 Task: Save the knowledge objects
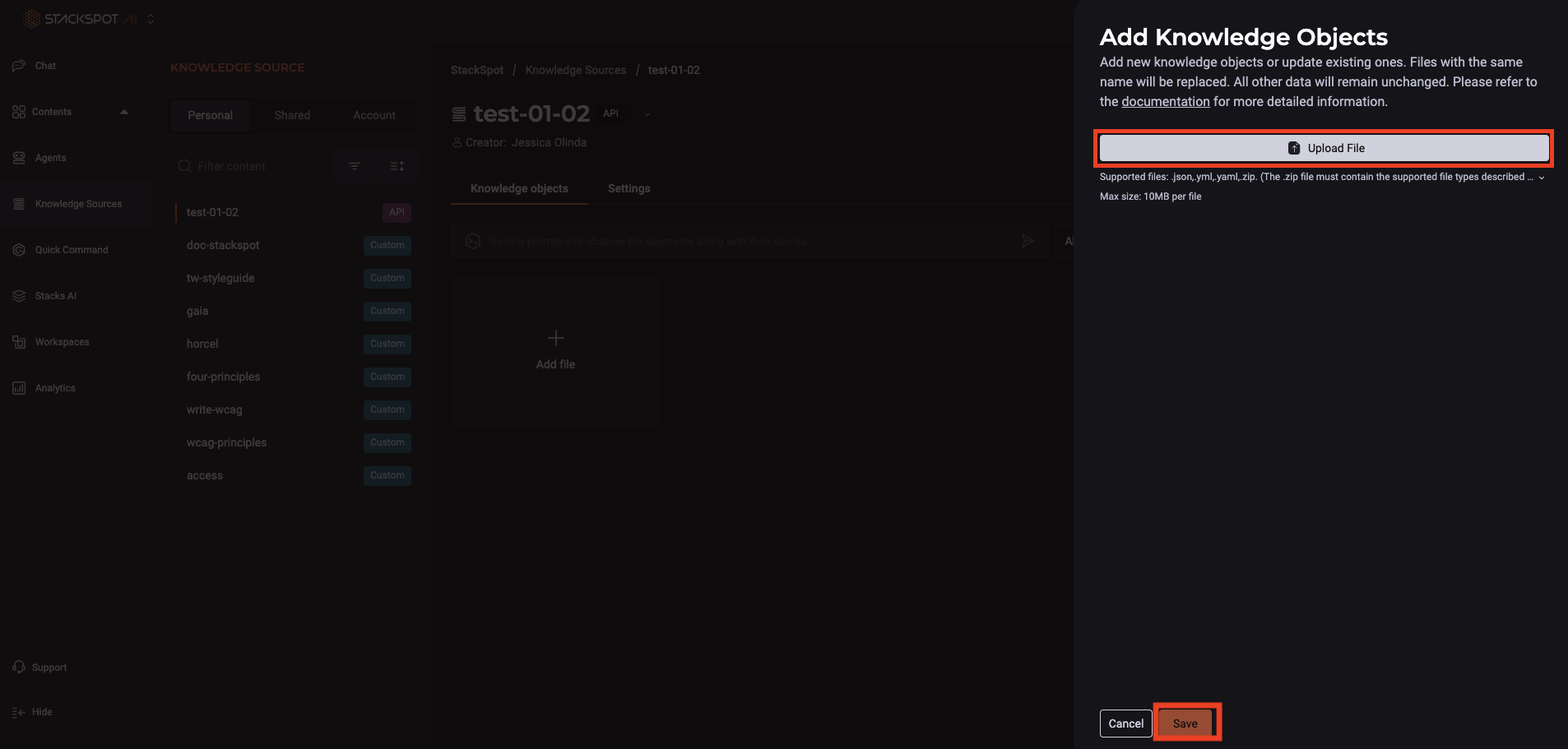1185,724
